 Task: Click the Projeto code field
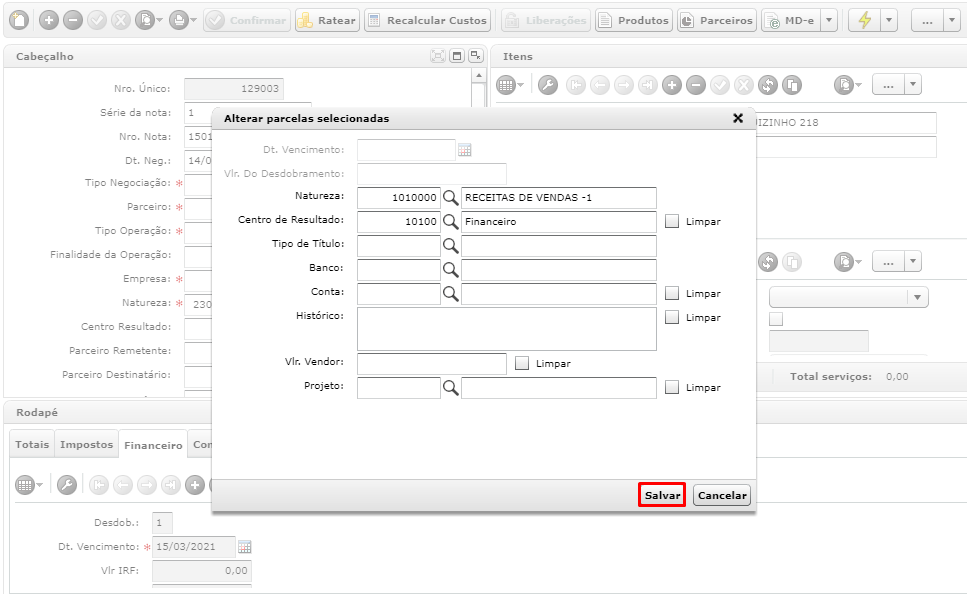398,387
